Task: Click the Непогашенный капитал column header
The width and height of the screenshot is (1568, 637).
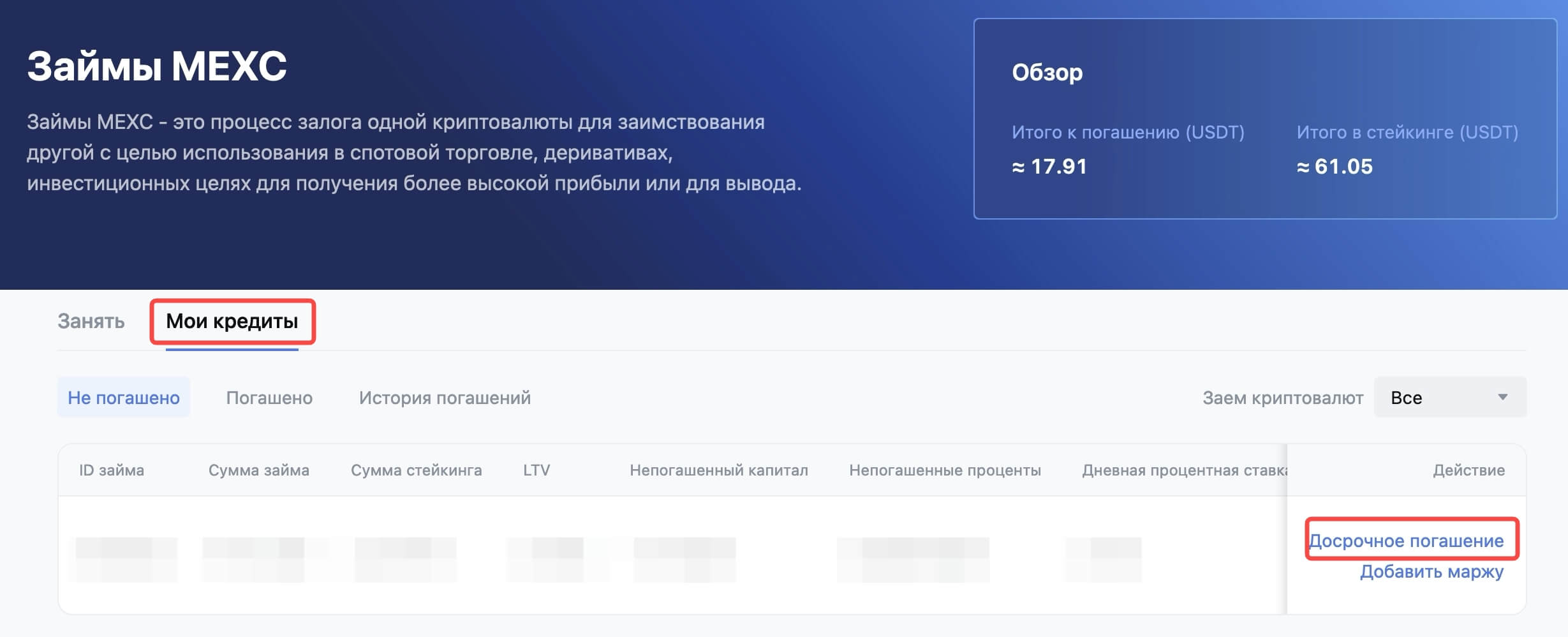Action: click(x=718, y=470)
